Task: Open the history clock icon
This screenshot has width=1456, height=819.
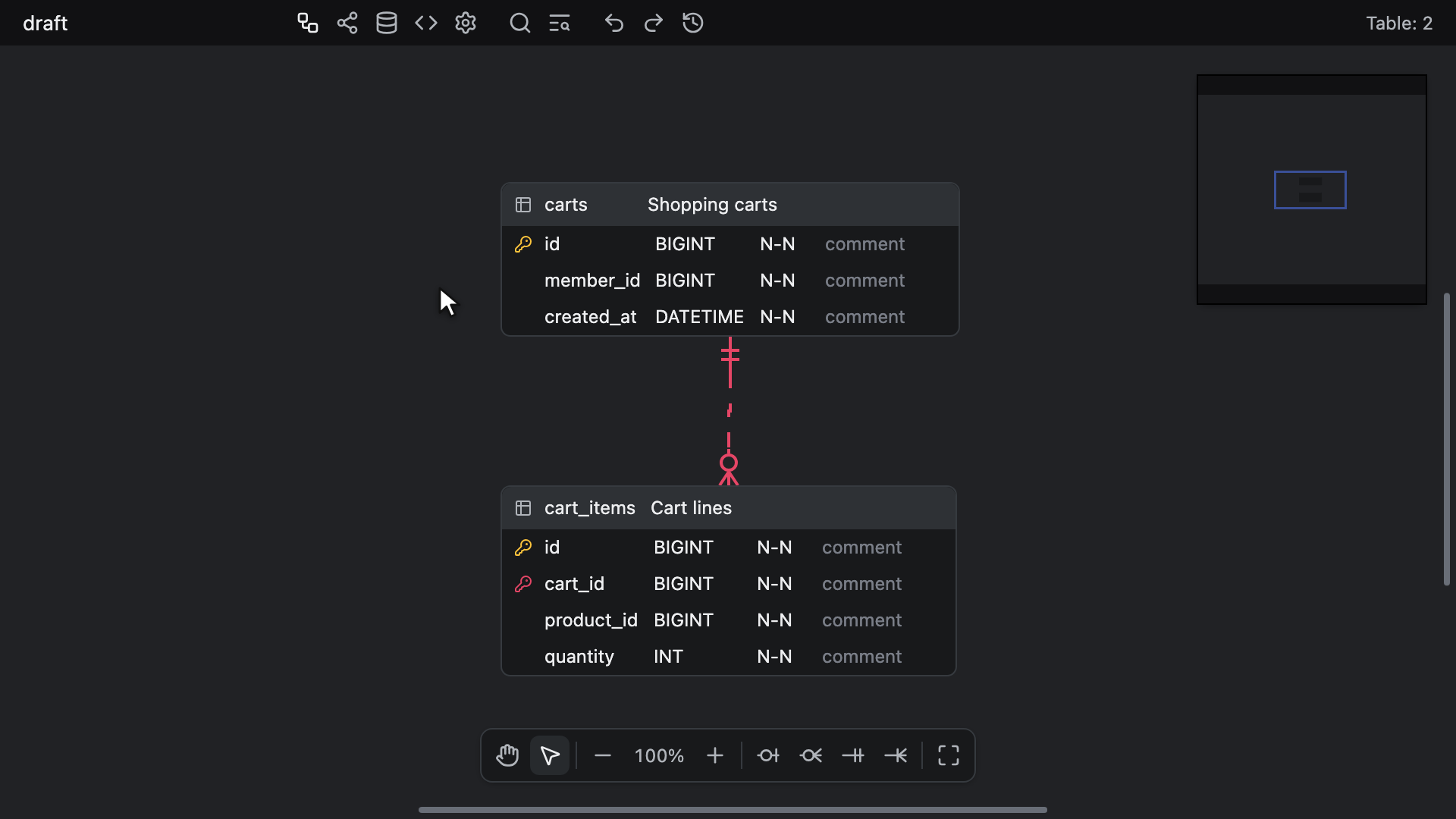Action: (693, 23)
